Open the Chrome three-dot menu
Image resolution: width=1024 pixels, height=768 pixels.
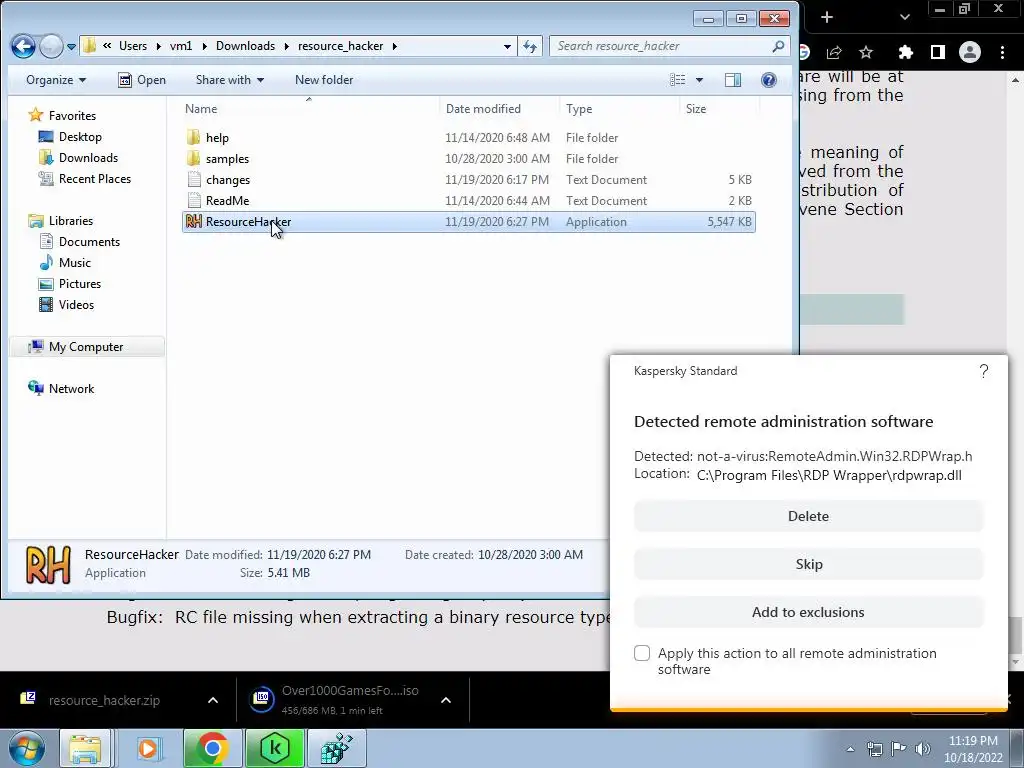[1002, 52]
